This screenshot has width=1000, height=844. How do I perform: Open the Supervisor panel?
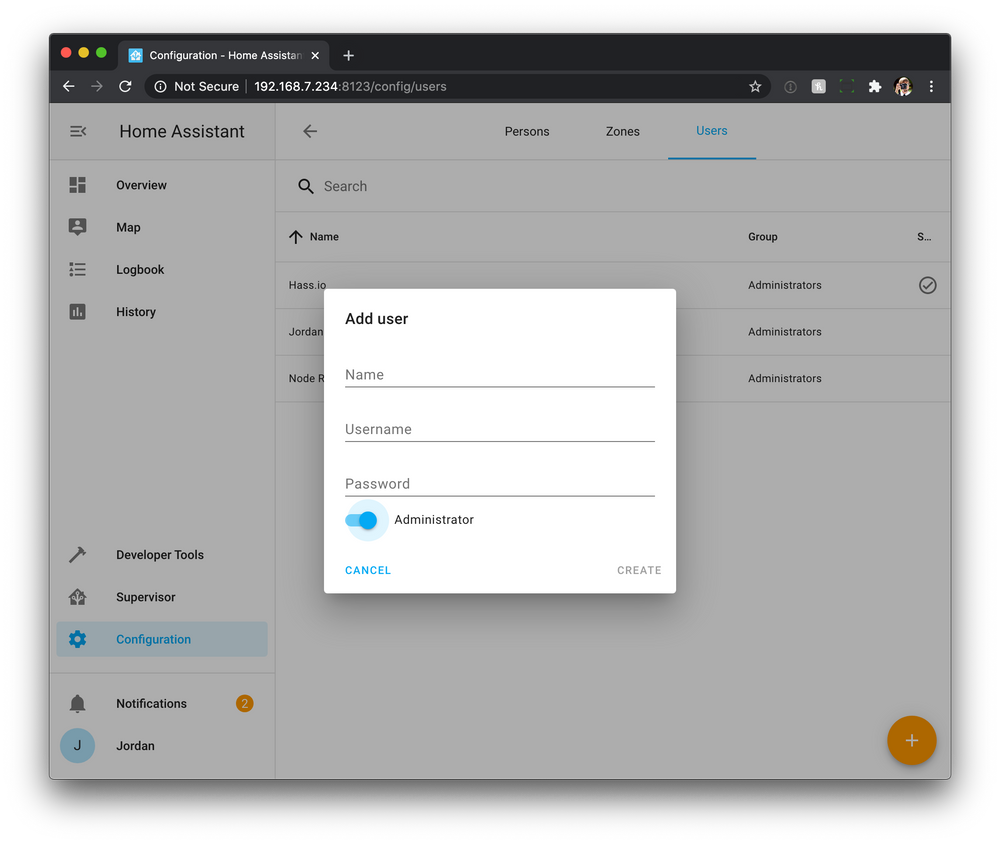click(x=146, y=596)
